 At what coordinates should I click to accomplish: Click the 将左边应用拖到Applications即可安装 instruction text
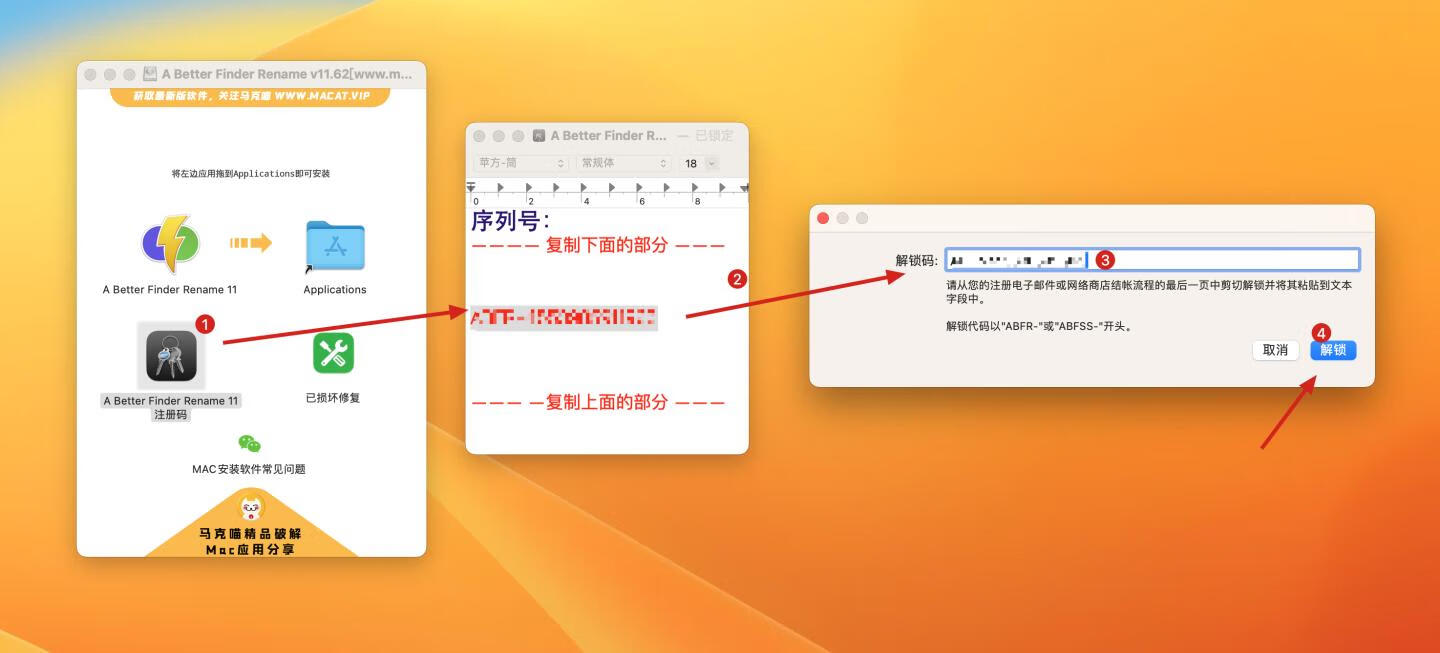pyautogui.click(x=251, y=174)
